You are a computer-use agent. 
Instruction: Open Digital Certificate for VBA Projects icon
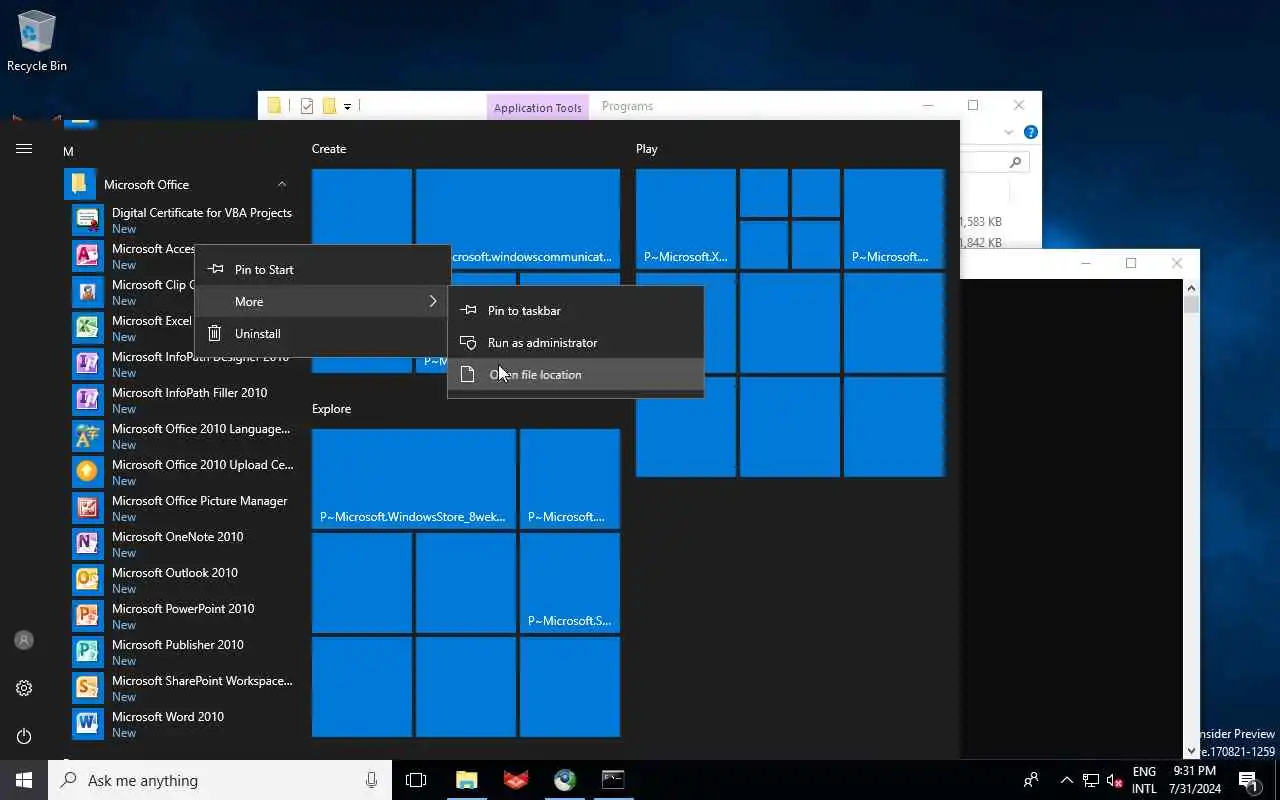[x=88, y=220]
